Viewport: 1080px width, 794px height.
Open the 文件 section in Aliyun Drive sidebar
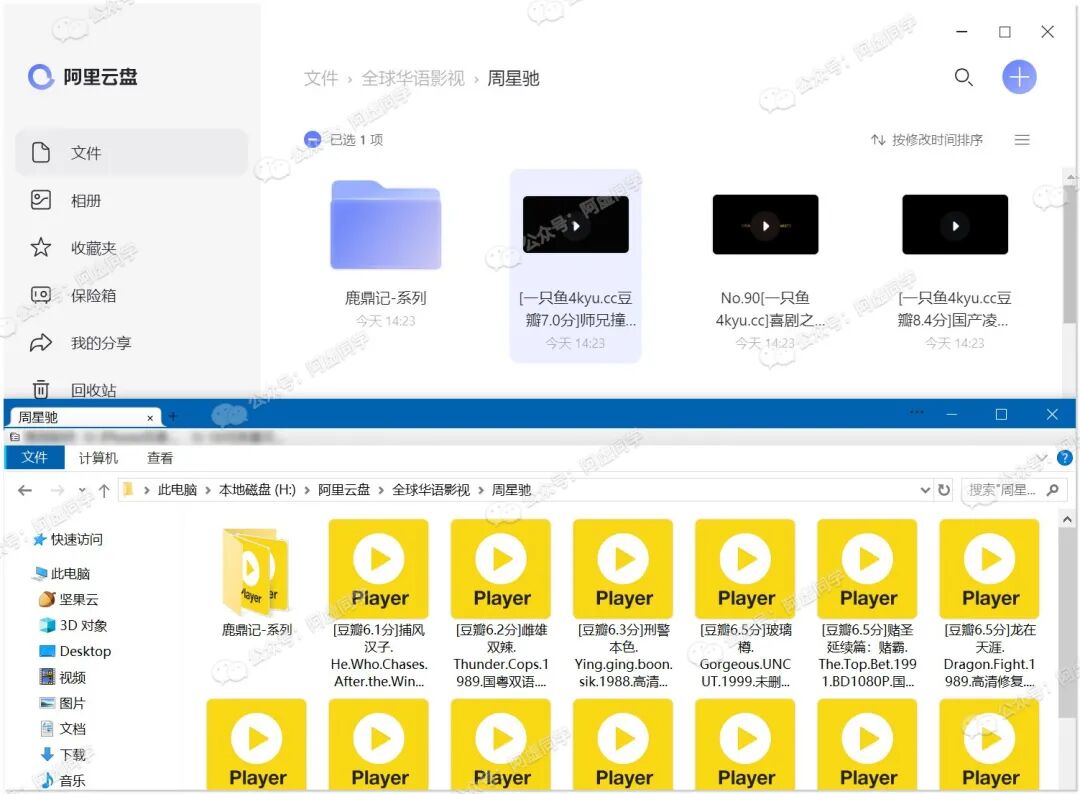coord(131,152)
